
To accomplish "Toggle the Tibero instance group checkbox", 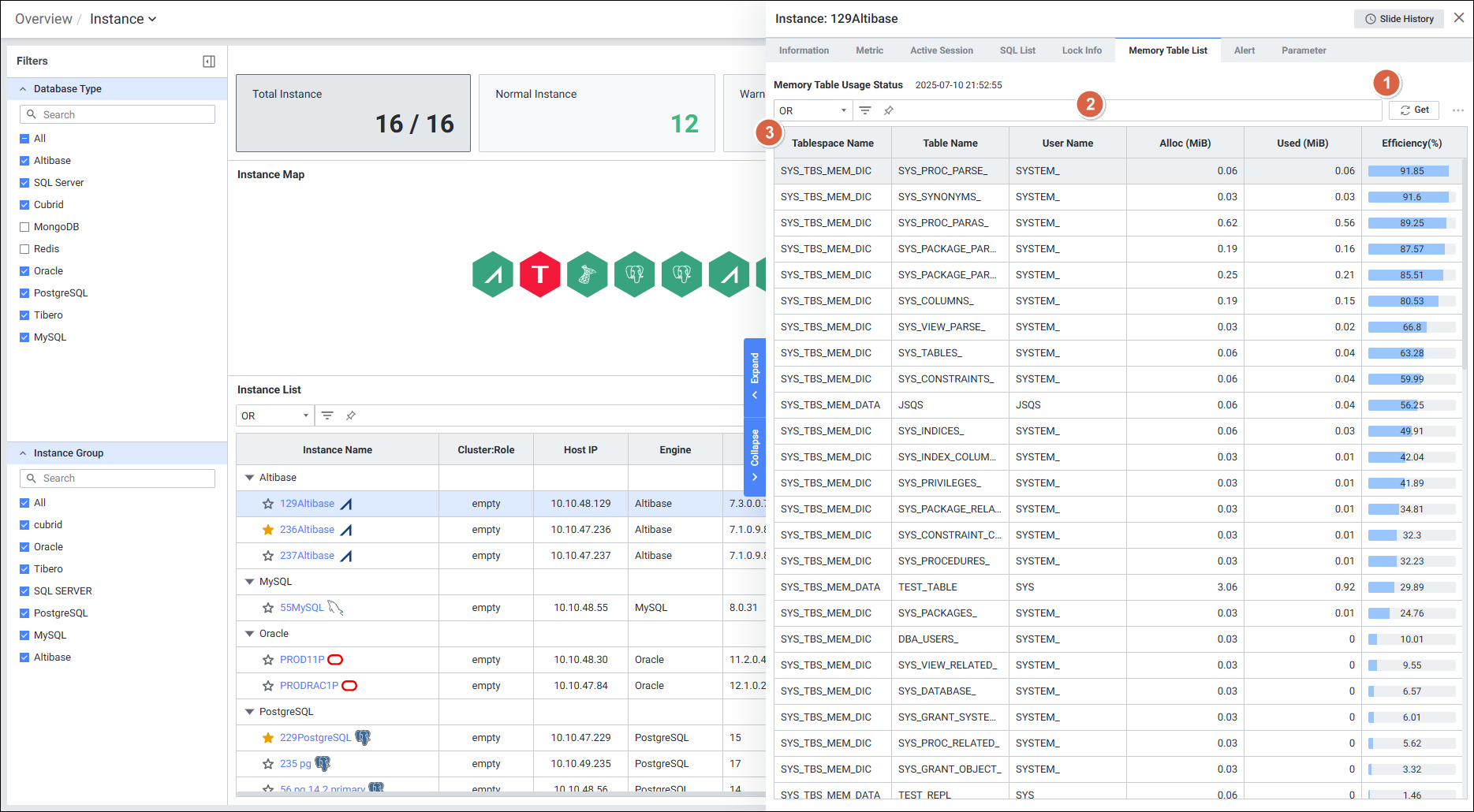I will (24, 569).
